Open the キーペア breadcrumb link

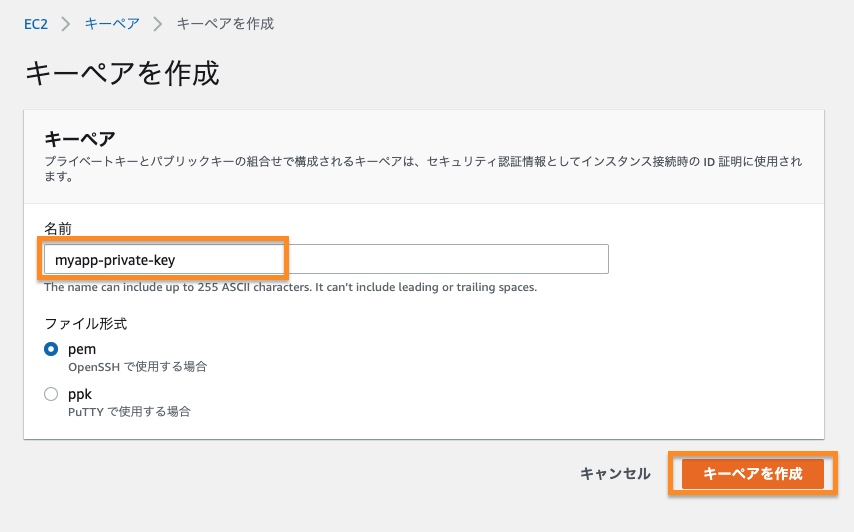click(x=112, y=23)
